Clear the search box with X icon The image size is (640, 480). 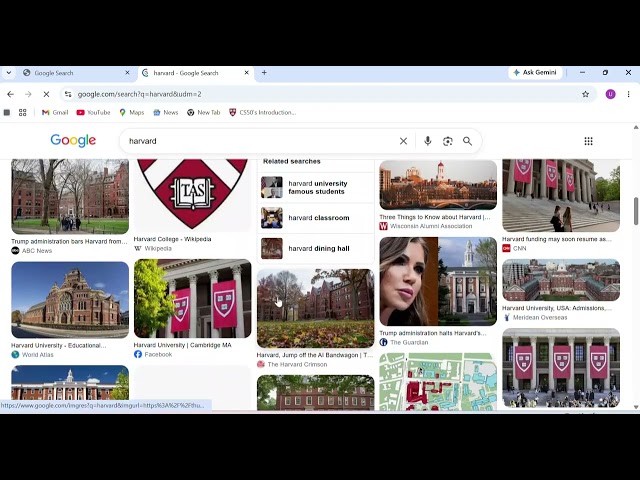pyautogui.click(x=403, y=141)
